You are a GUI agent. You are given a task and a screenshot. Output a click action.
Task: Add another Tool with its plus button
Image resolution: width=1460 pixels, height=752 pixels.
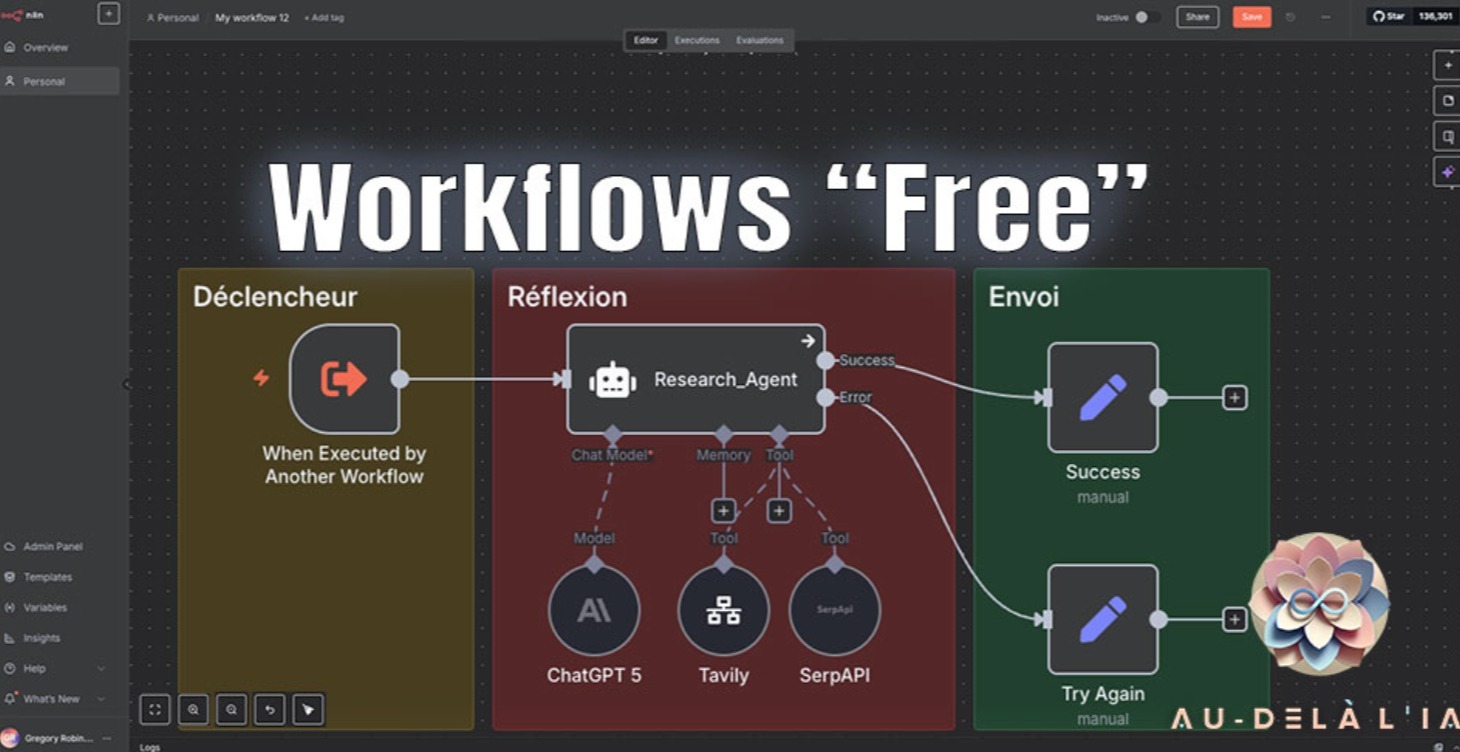(x=779, y=511)
